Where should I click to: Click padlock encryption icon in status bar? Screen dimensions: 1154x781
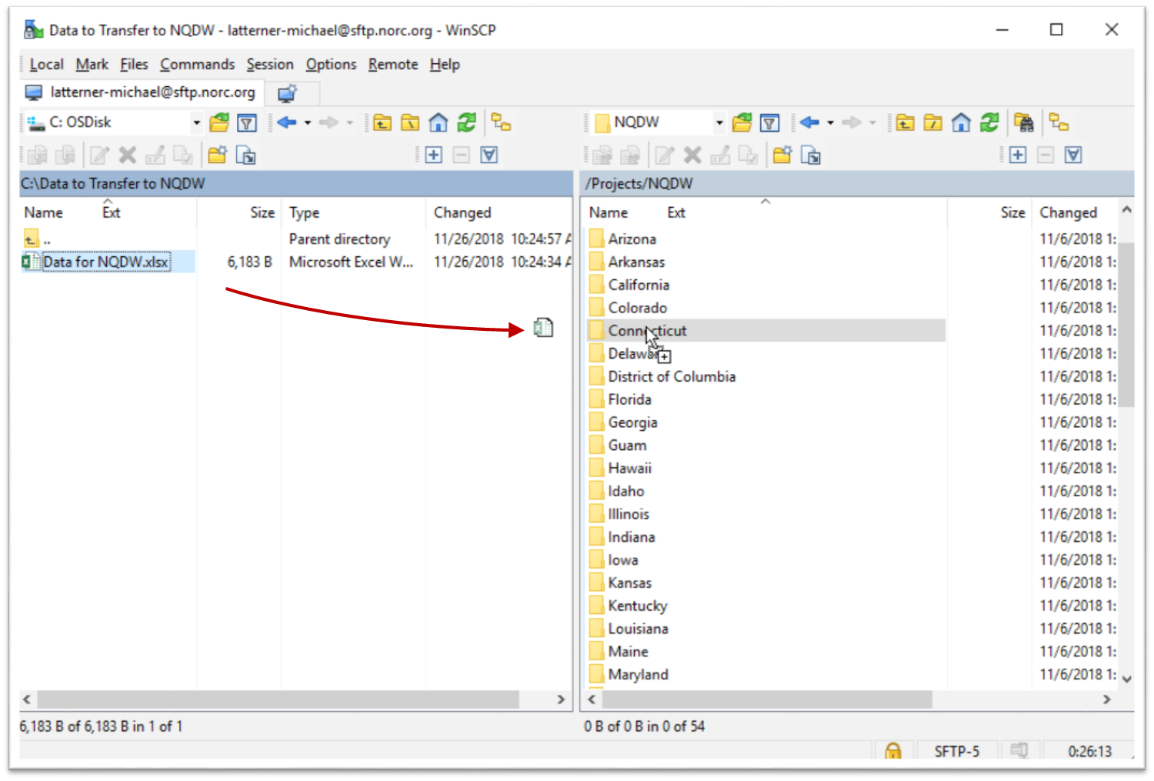click(892, 751)
